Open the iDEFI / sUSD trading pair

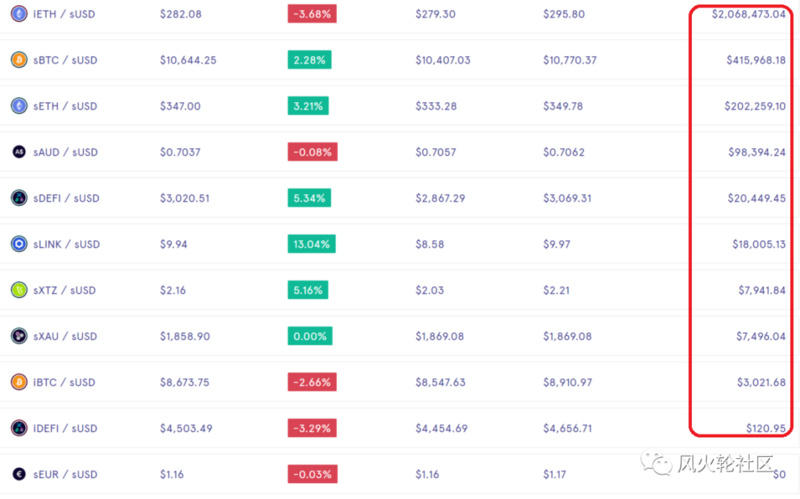[x=65, y=428]
